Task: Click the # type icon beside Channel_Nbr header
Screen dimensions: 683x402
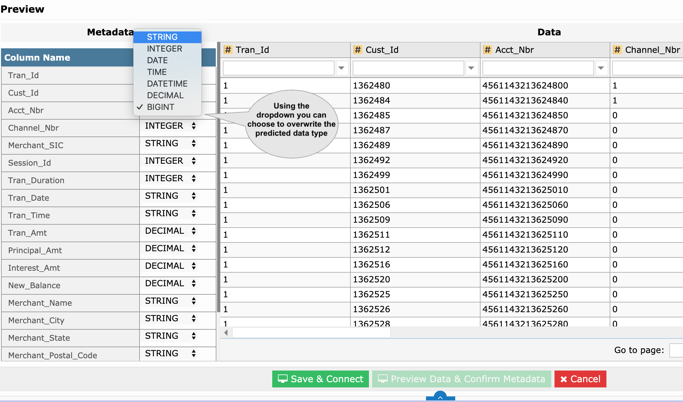Action: point(617,50)
